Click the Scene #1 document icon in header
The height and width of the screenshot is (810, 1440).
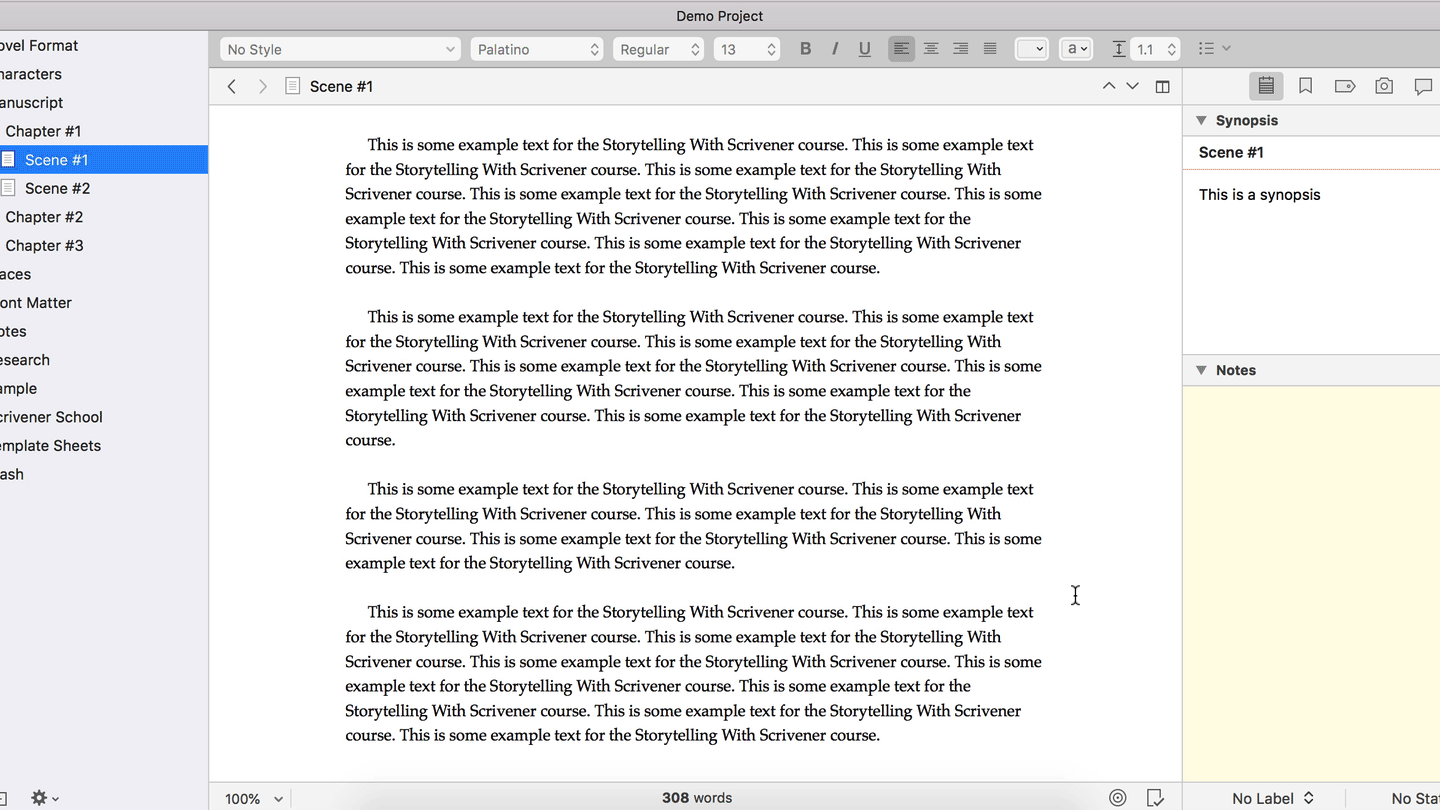click(x=293, y=87)
